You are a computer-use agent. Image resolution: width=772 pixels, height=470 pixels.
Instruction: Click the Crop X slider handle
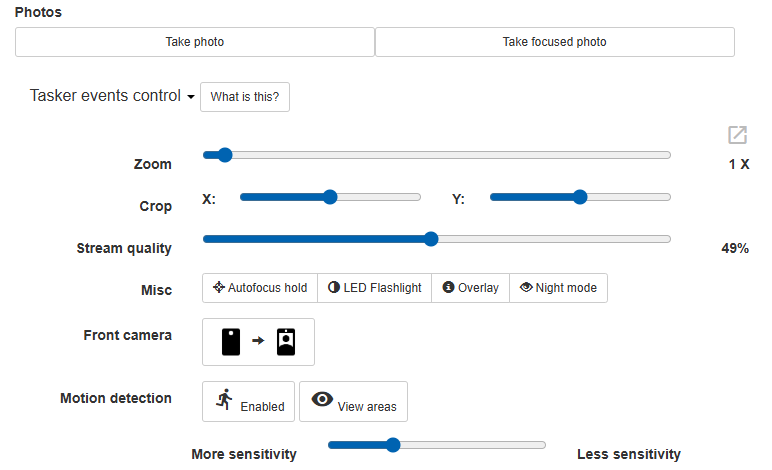click(330, 197)
